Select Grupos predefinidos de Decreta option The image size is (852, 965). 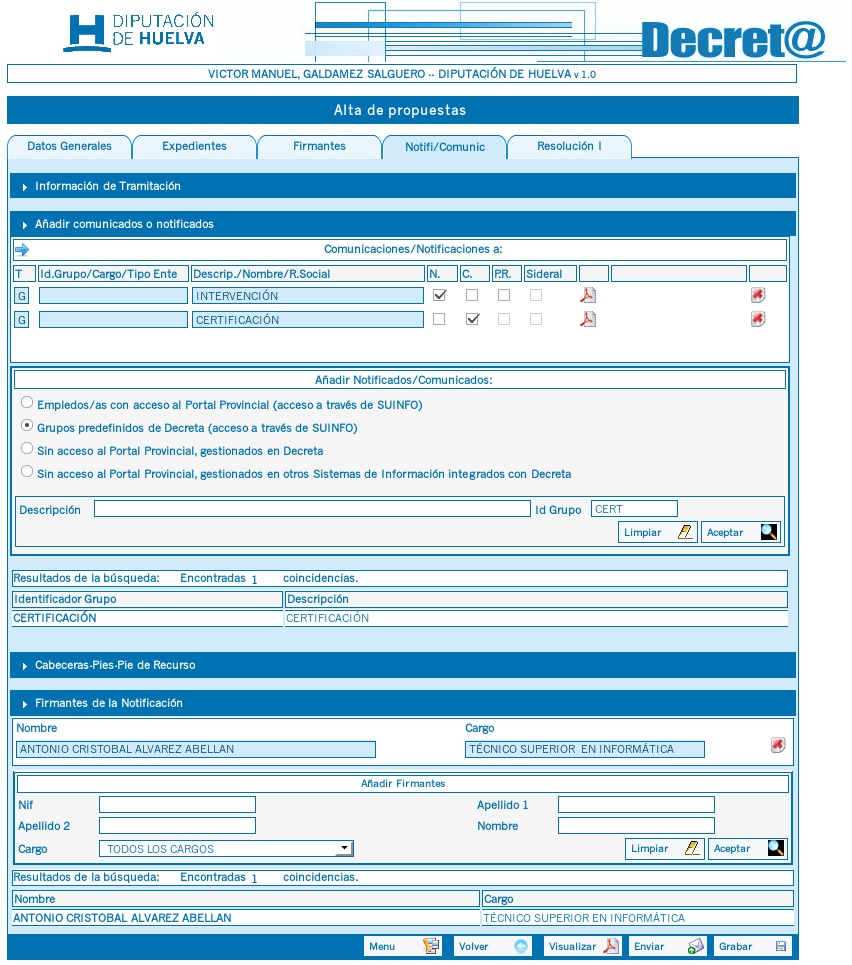tap(27, 425)
